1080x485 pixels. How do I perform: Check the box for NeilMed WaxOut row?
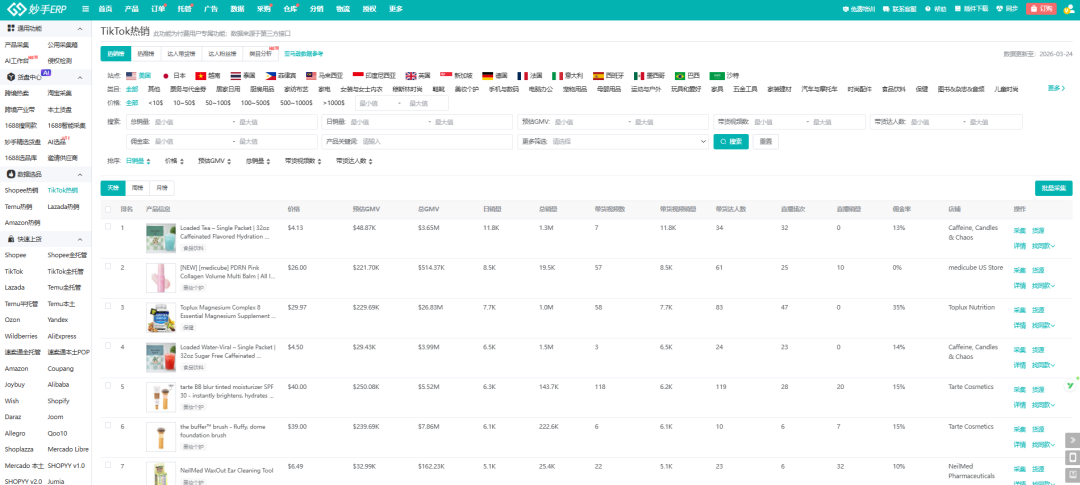click(x=107, y=466)
